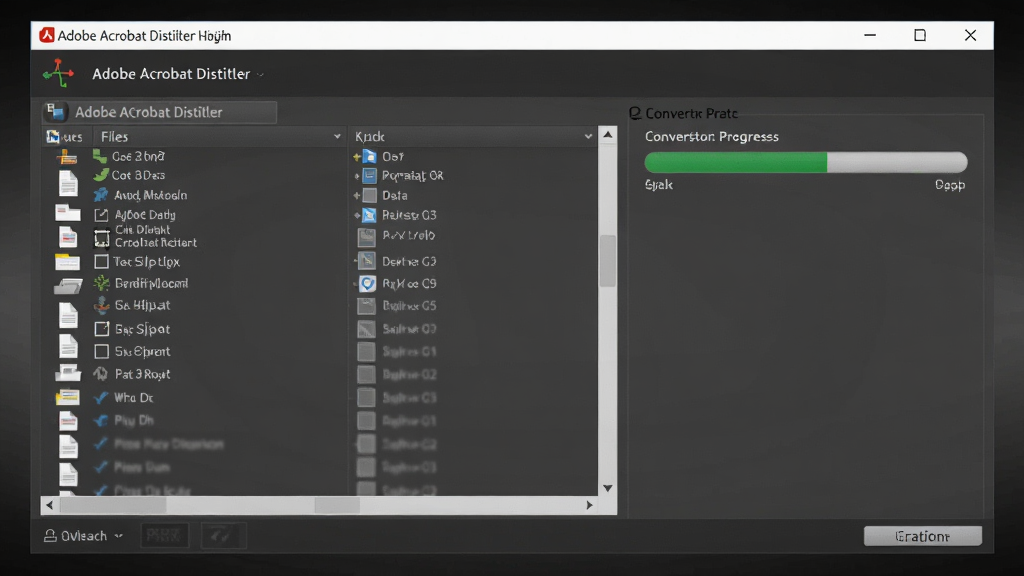Click the 'Sjak' label under progress bar
The width and height of the screenshot is (1024, 576).
pos(659,185)
